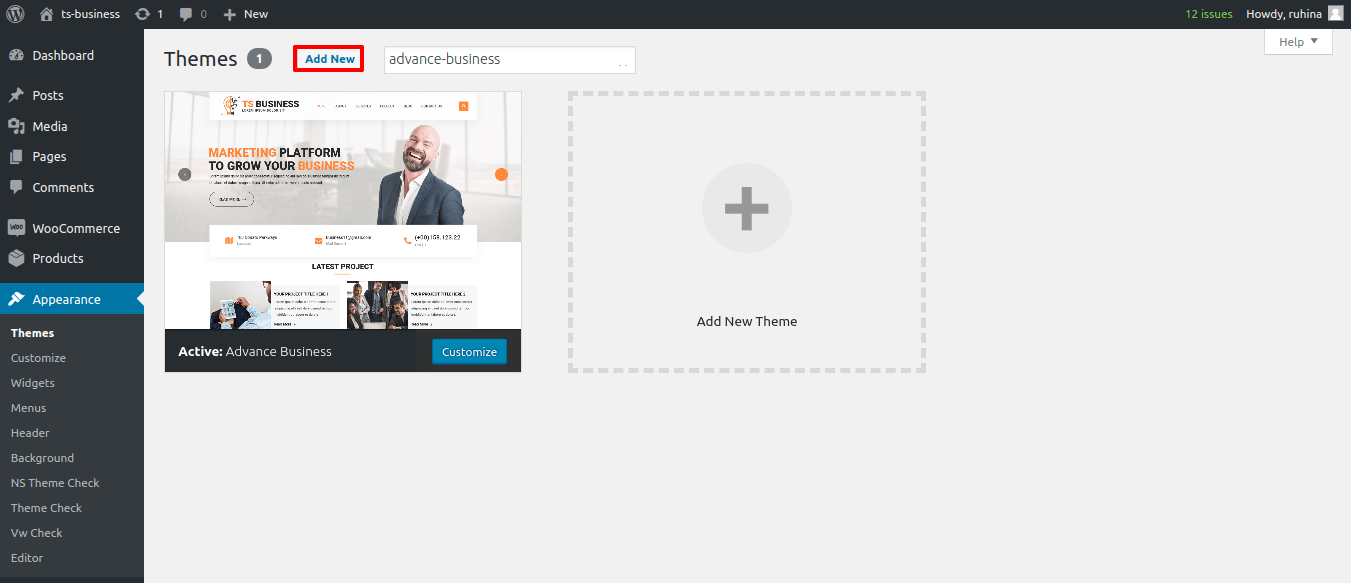This screenshot has height=583, width=1351.
Task: Expand the Help dropdown tab
Action: 1298,42
